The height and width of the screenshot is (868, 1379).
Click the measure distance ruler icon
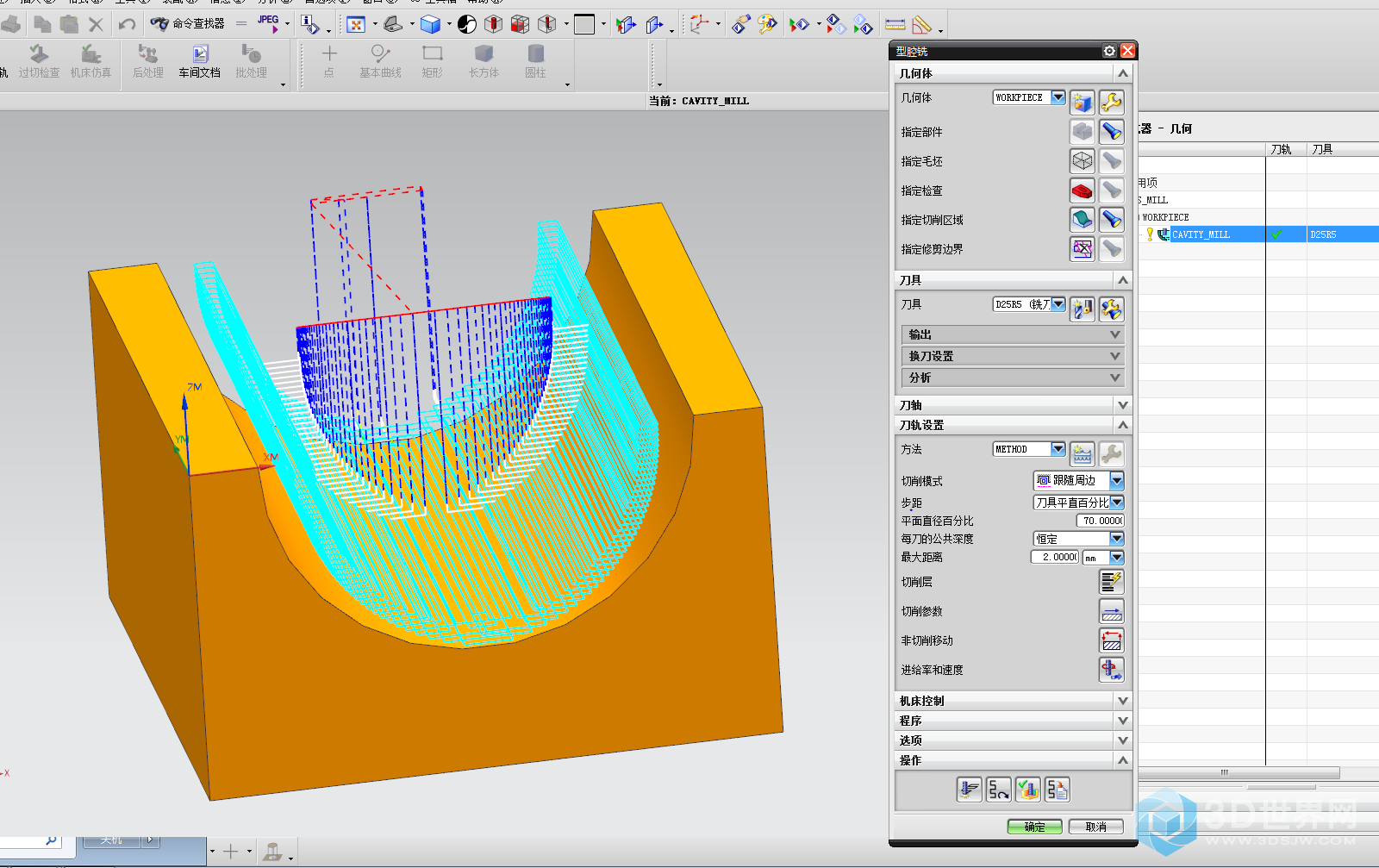[x=895, y=24]
